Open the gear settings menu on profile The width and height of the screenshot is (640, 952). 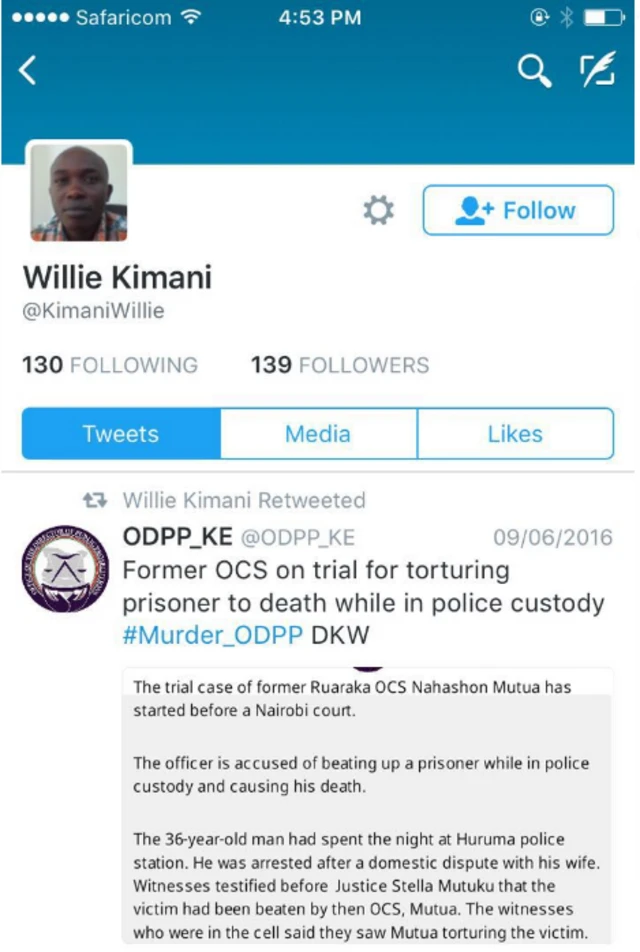pyautogui.click(x=378, y=210)
